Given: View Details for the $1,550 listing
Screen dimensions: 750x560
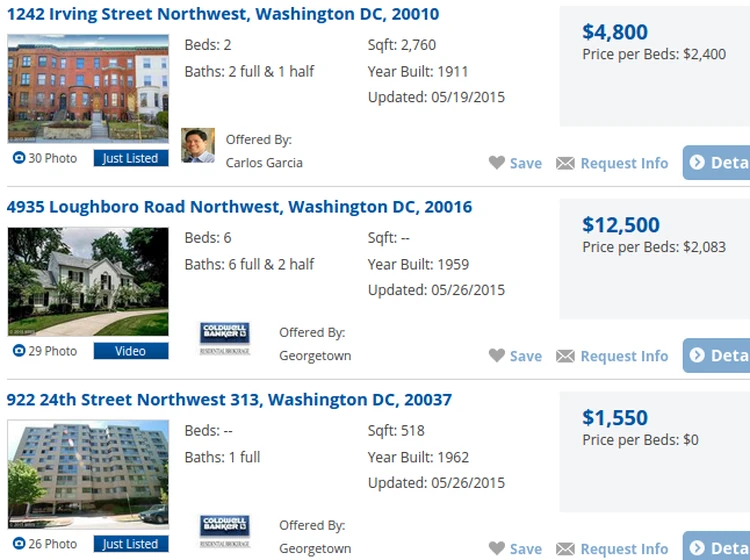Looking at the screenshot, I should [x=717, y=548].
